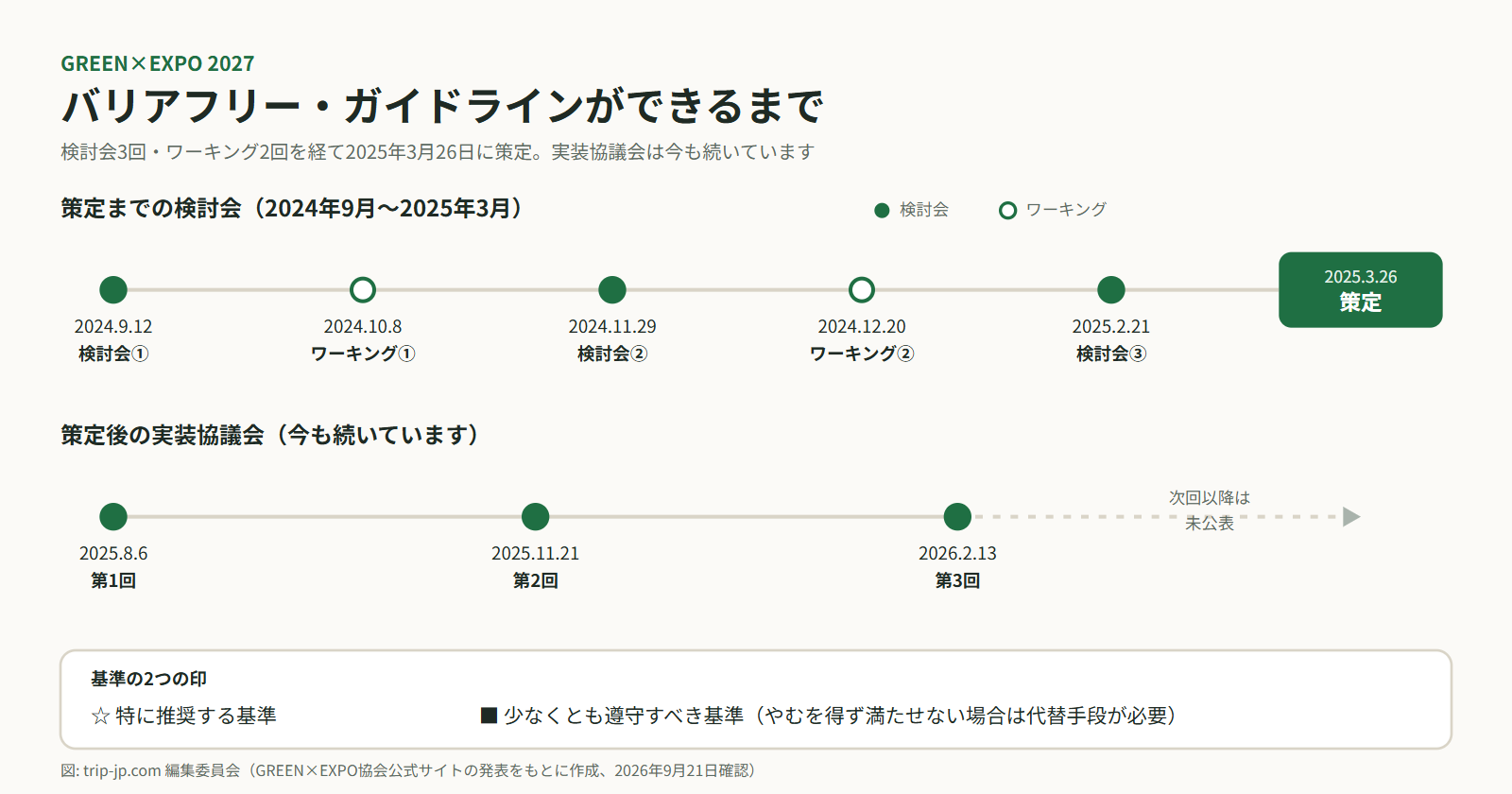Viewport: 1512px width, 794px height.
Task: Click the 2025.2.21 検討会③ timeline dot
Action: point(1111,290)
